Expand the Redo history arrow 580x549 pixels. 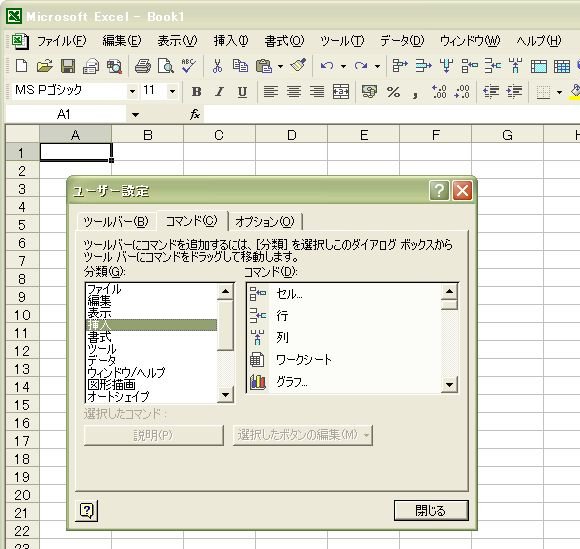(377, 67)
